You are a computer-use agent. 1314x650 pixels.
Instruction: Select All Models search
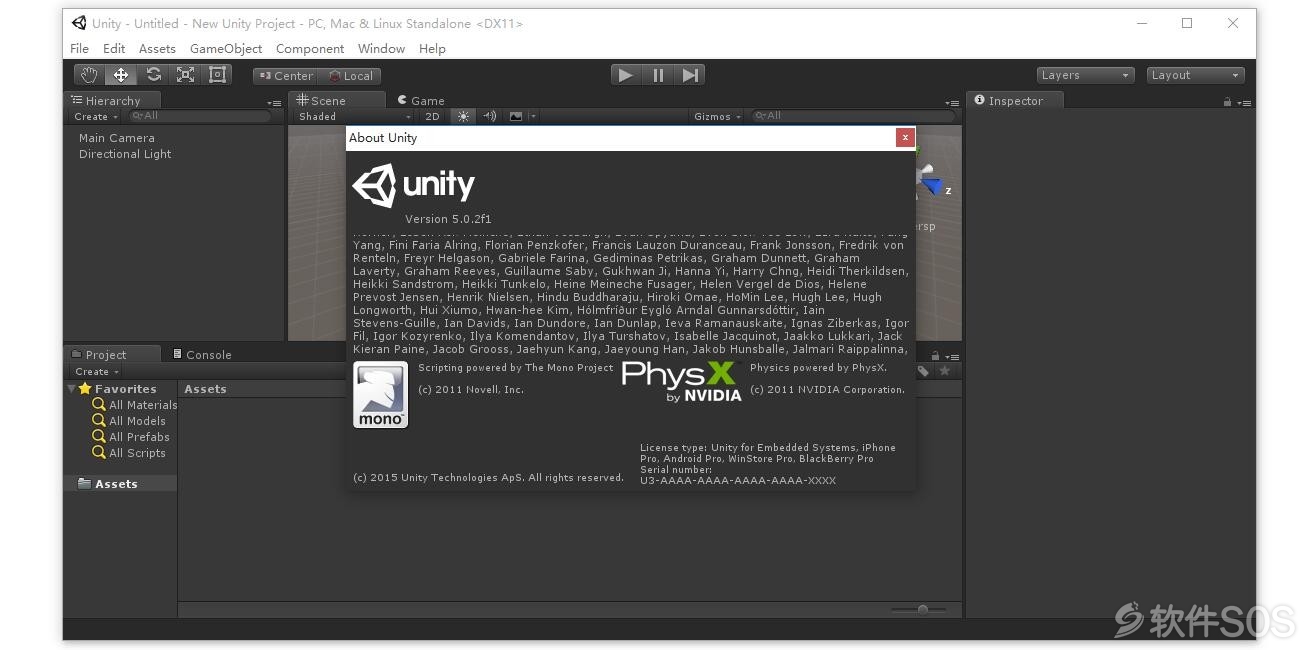pyautogui.click(x=129, y=421)
